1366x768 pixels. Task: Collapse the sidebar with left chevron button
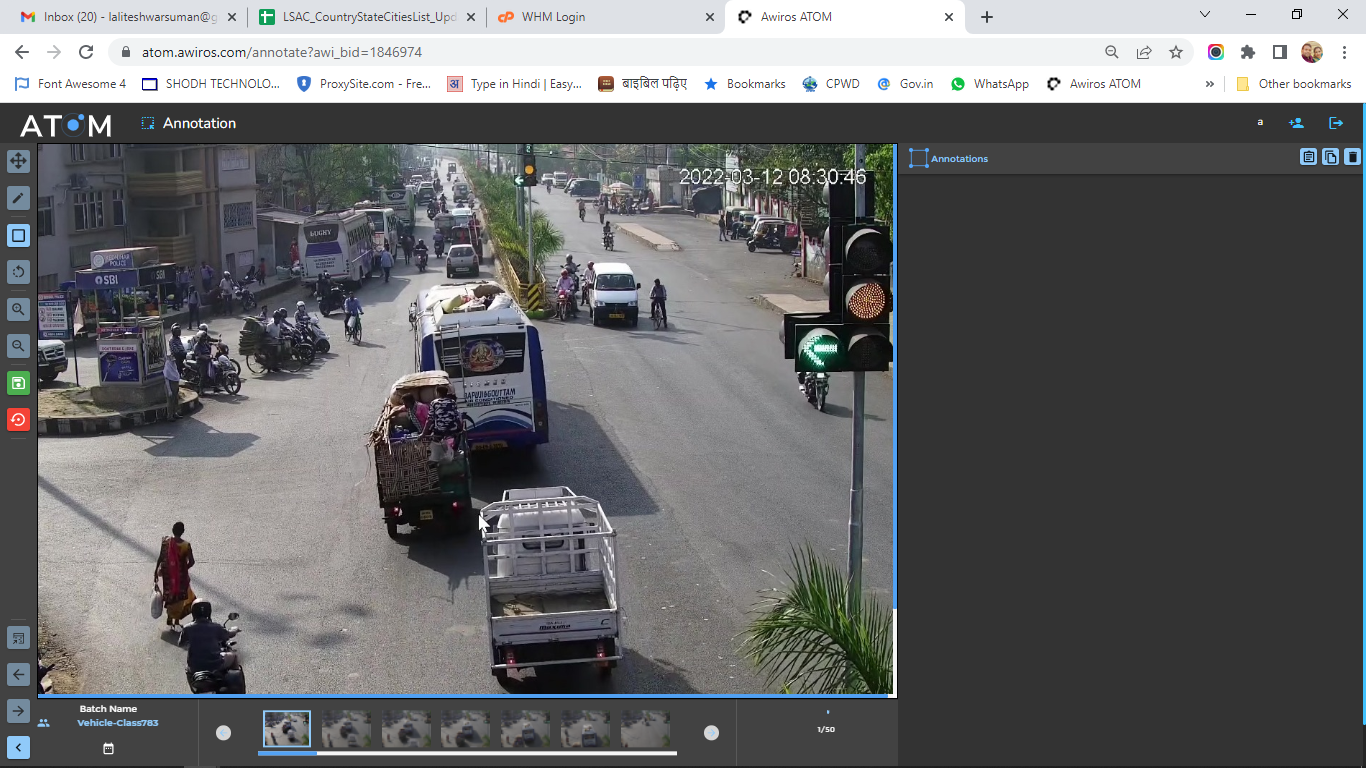click(18, 747)
